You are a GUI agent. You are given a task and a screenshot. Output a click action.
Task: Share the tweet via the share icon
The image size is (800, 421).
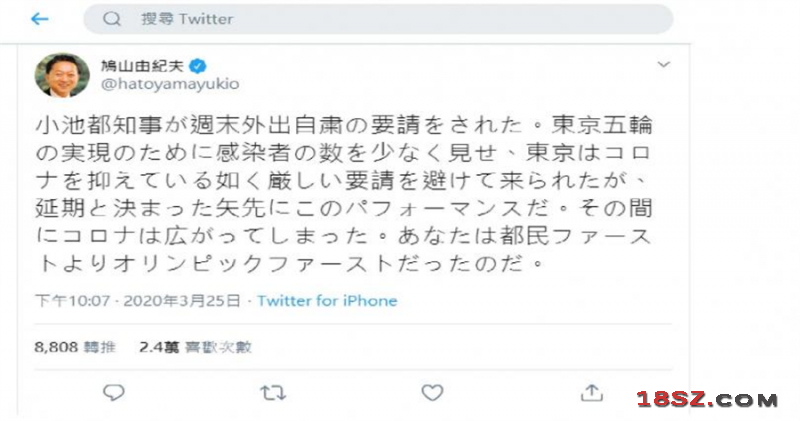(592, 392)
